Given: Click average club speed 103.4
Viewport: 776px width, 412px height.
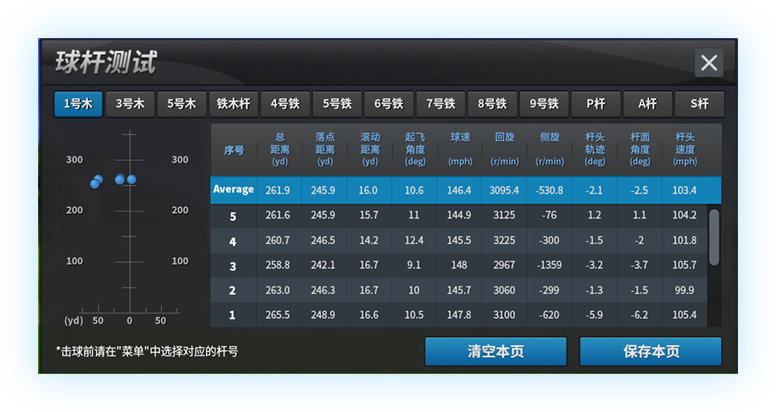Looking at the screenshot, I should click(684, 190).
